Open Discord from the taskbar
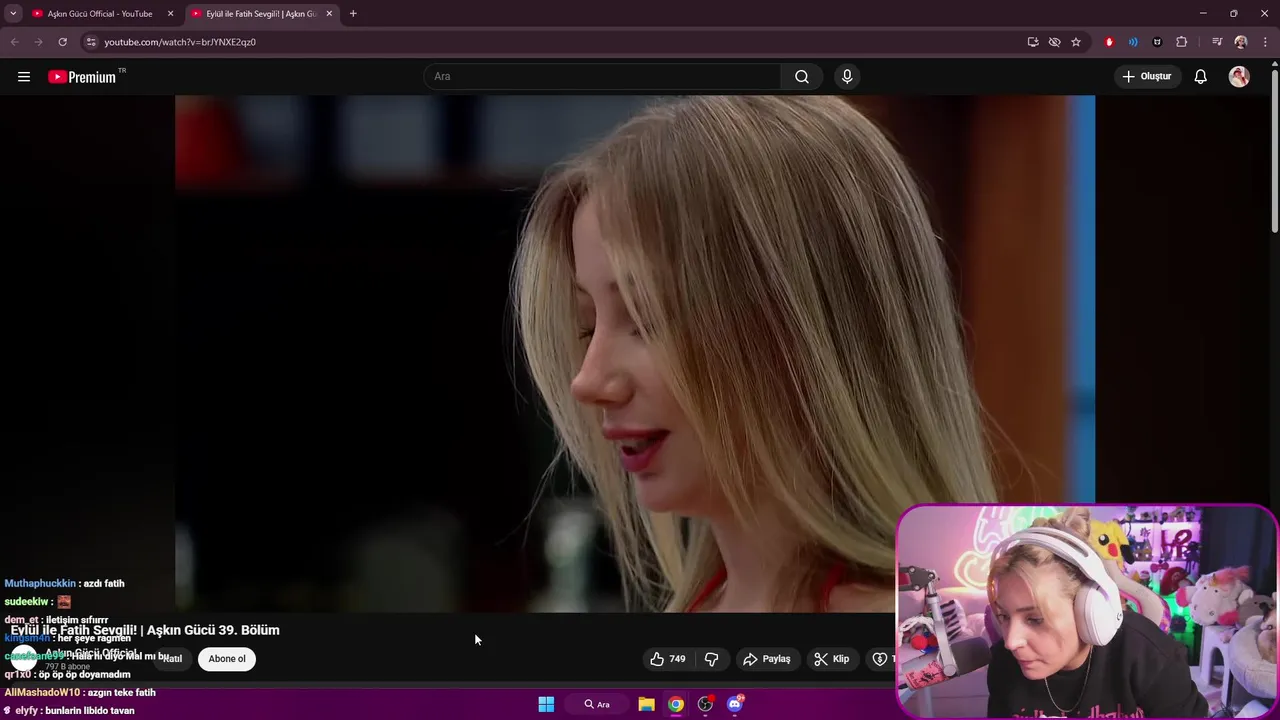This screenshot has width=1280, height=720. [735, 704]
